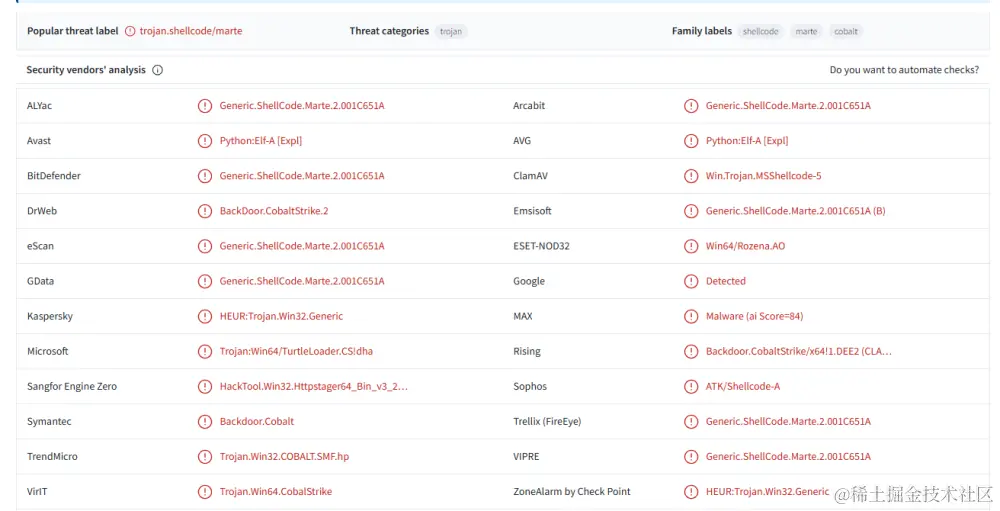Click Kaspersky's HEUR:Trojan.Win32.Generic result
This screenshot has height=511, width=1000.
pyautogui.click(x=281, y=316)
